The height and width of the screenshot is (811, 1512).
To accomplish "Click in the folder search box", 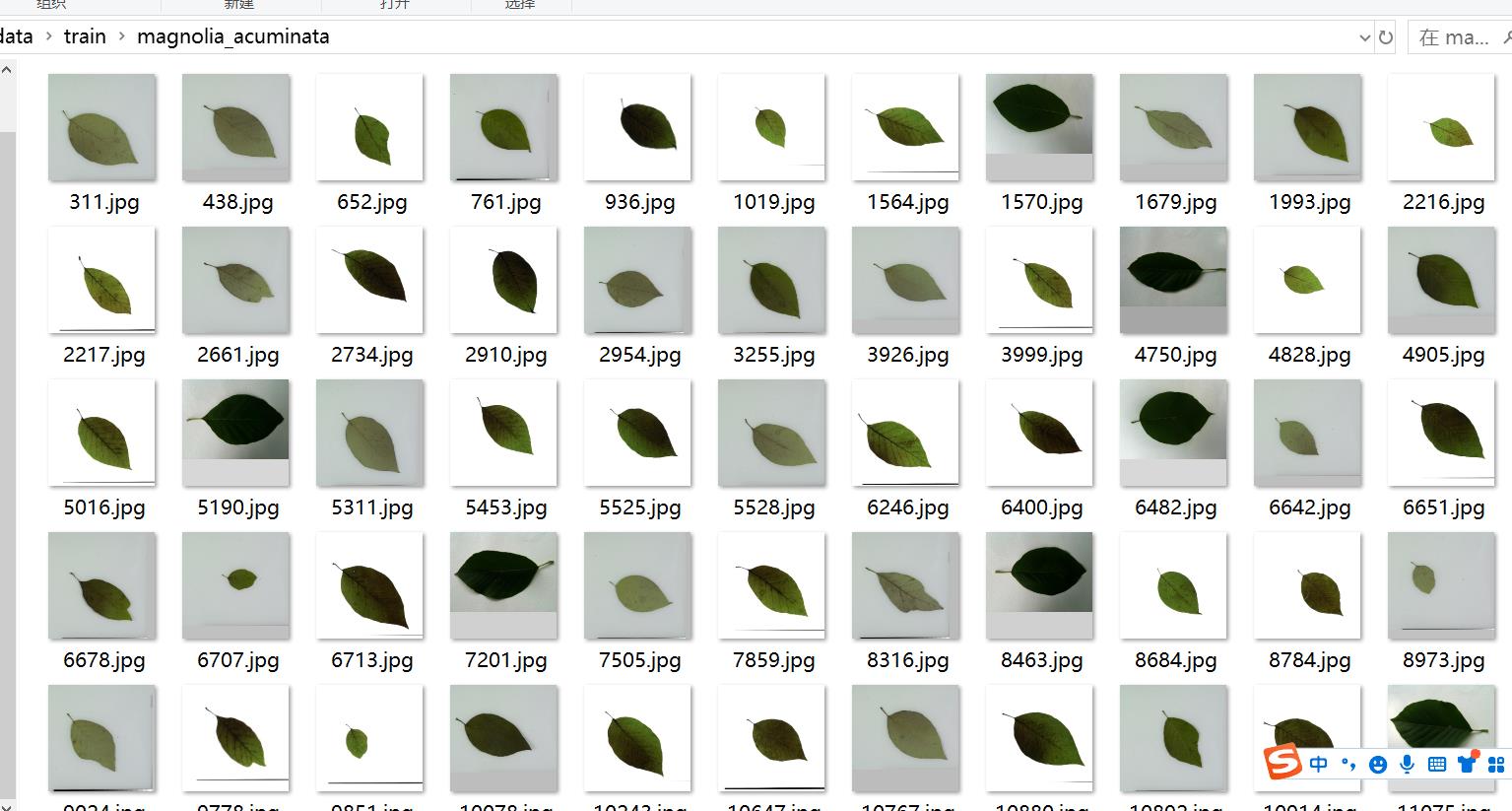I will (x=1453, y=37).
